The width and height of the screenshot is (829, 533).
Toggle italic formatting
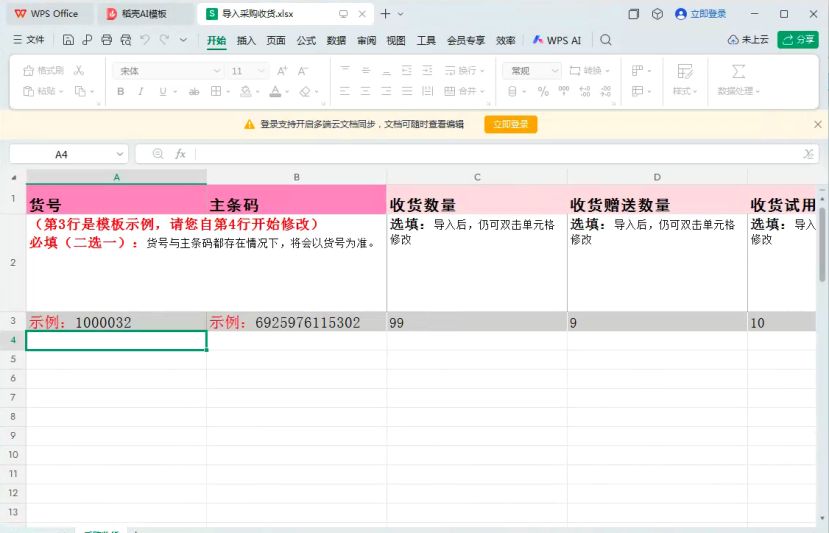pos(141,91)
